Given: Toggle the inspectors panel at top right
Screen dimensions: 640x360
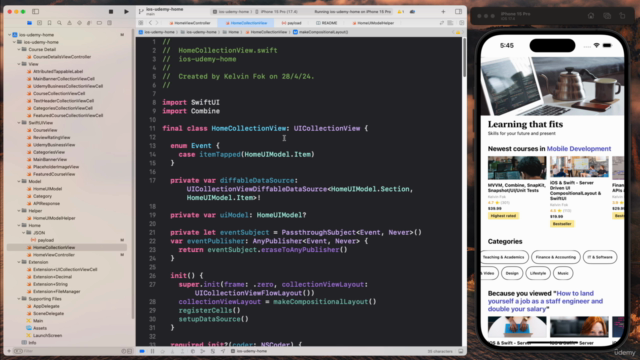Looking at the screenshot, I should 458,12.
